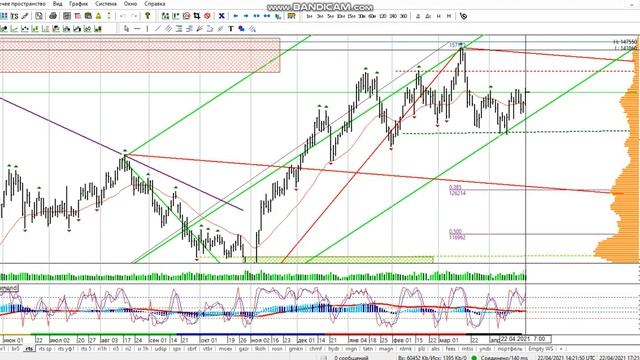
Task: Switch to the tatn chart tab
Action: click(x=368, y=349)
